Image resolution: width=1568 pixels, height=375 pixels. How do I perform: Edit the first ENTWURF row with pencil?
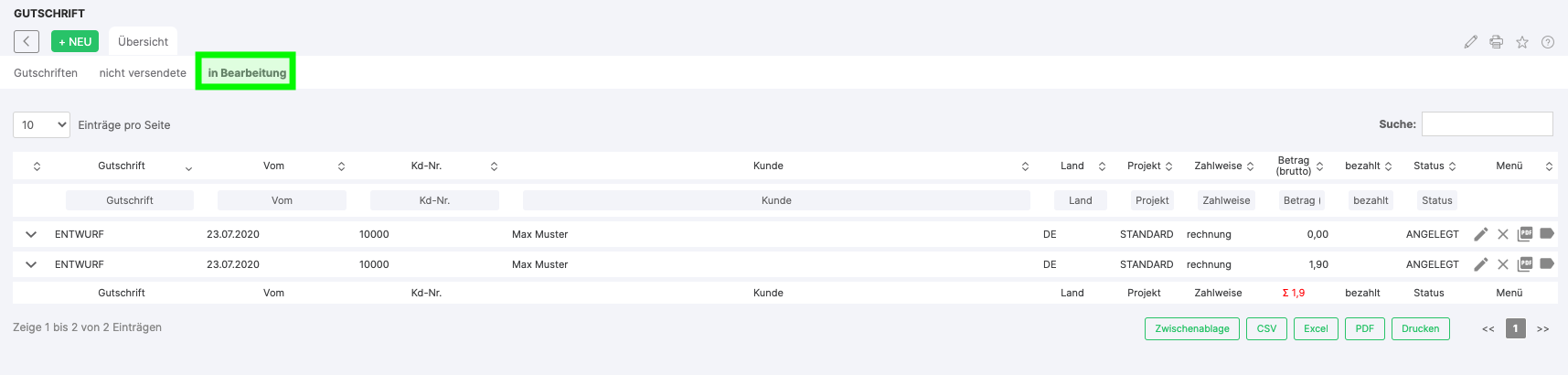click(1480, 234)
